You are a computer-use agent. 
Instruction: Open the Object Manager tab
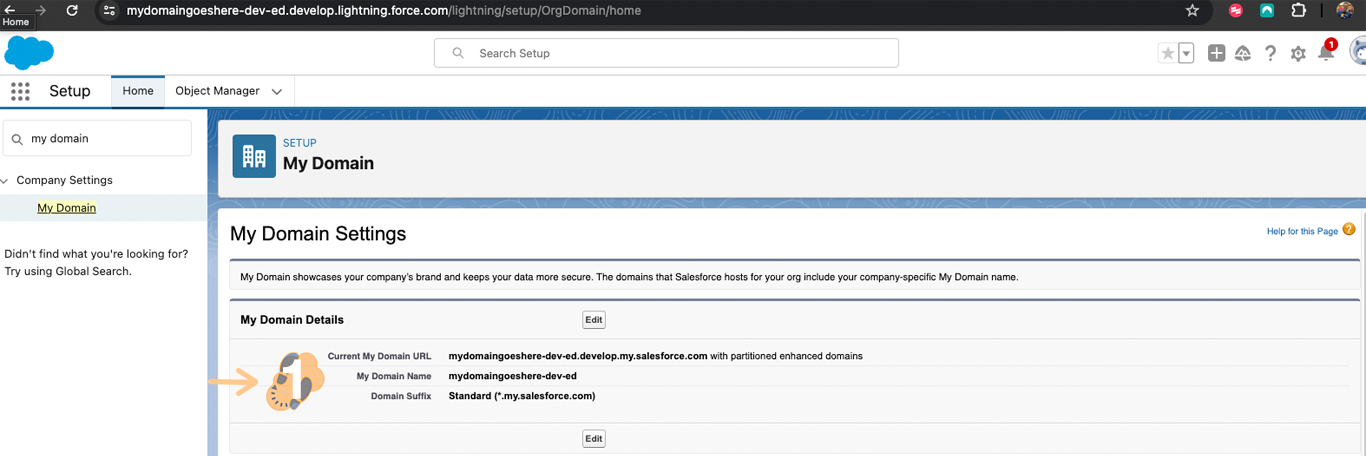[x=217, y=91]
